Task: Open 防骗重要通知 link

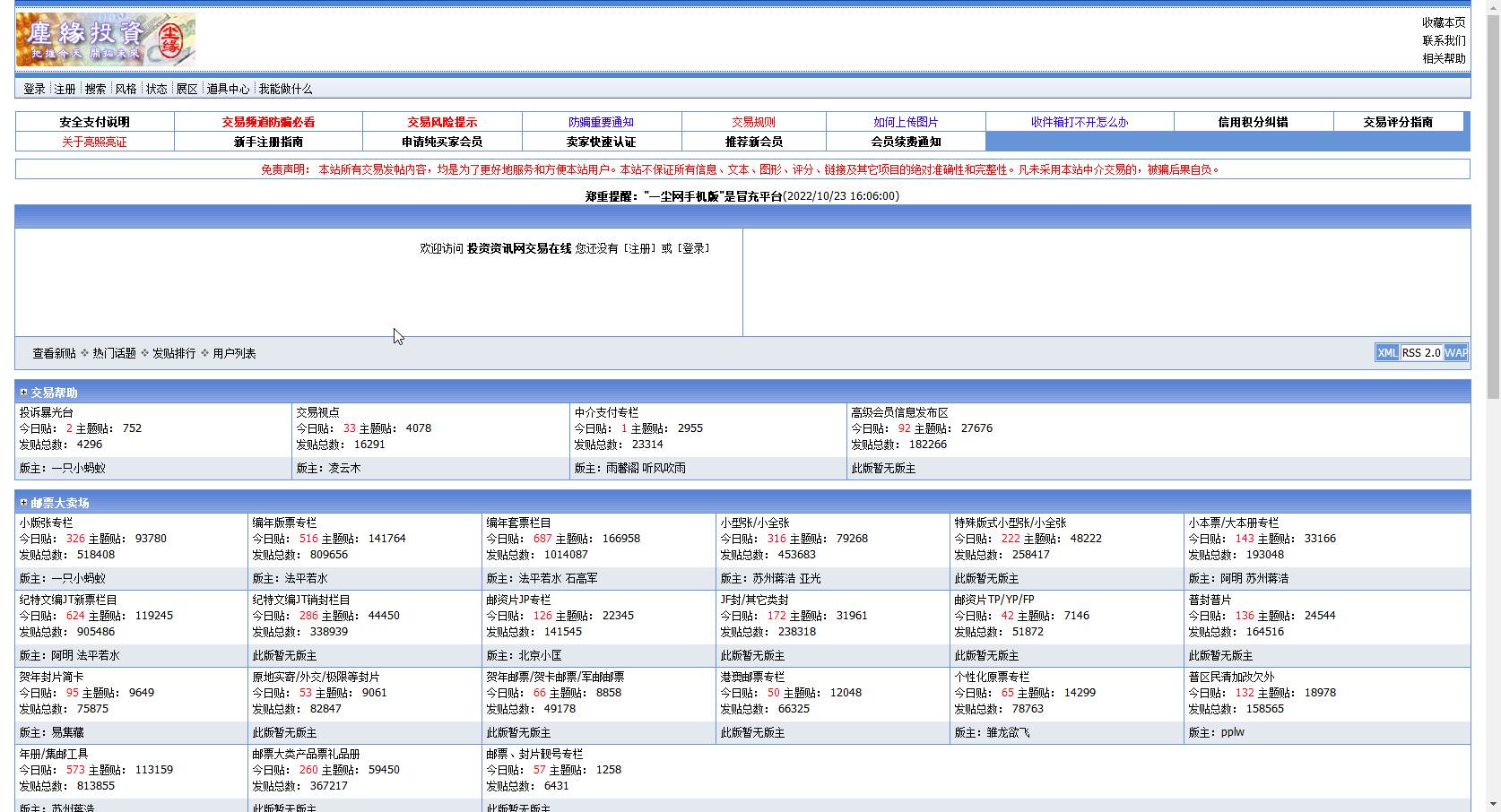Action: pos(601,122)
